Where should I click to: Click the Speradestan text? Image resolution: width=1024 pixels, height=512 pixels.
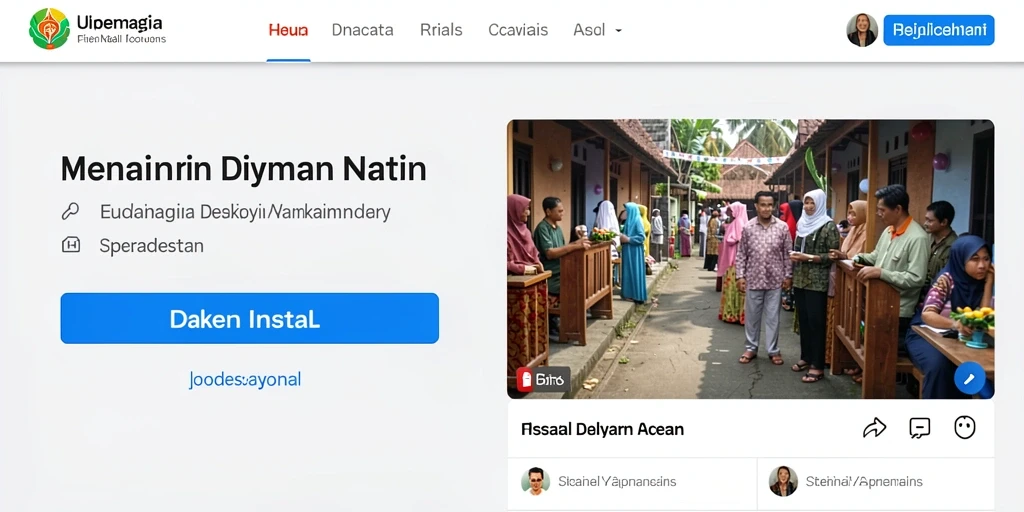(x=152, y=246)
